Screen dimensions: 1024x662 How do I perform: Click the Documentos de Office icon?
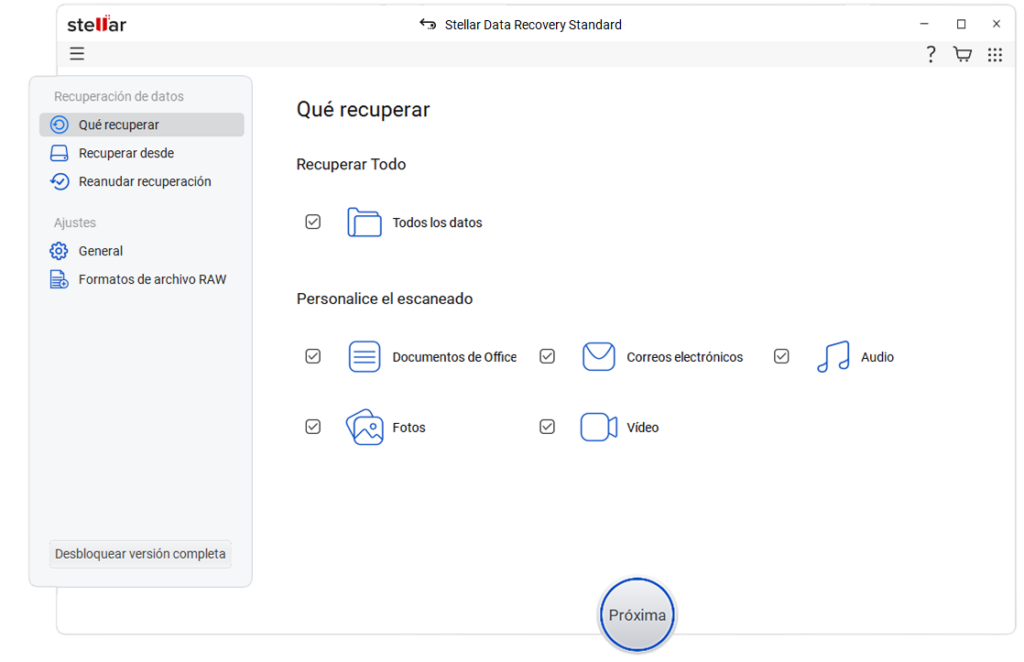point(364,356)
